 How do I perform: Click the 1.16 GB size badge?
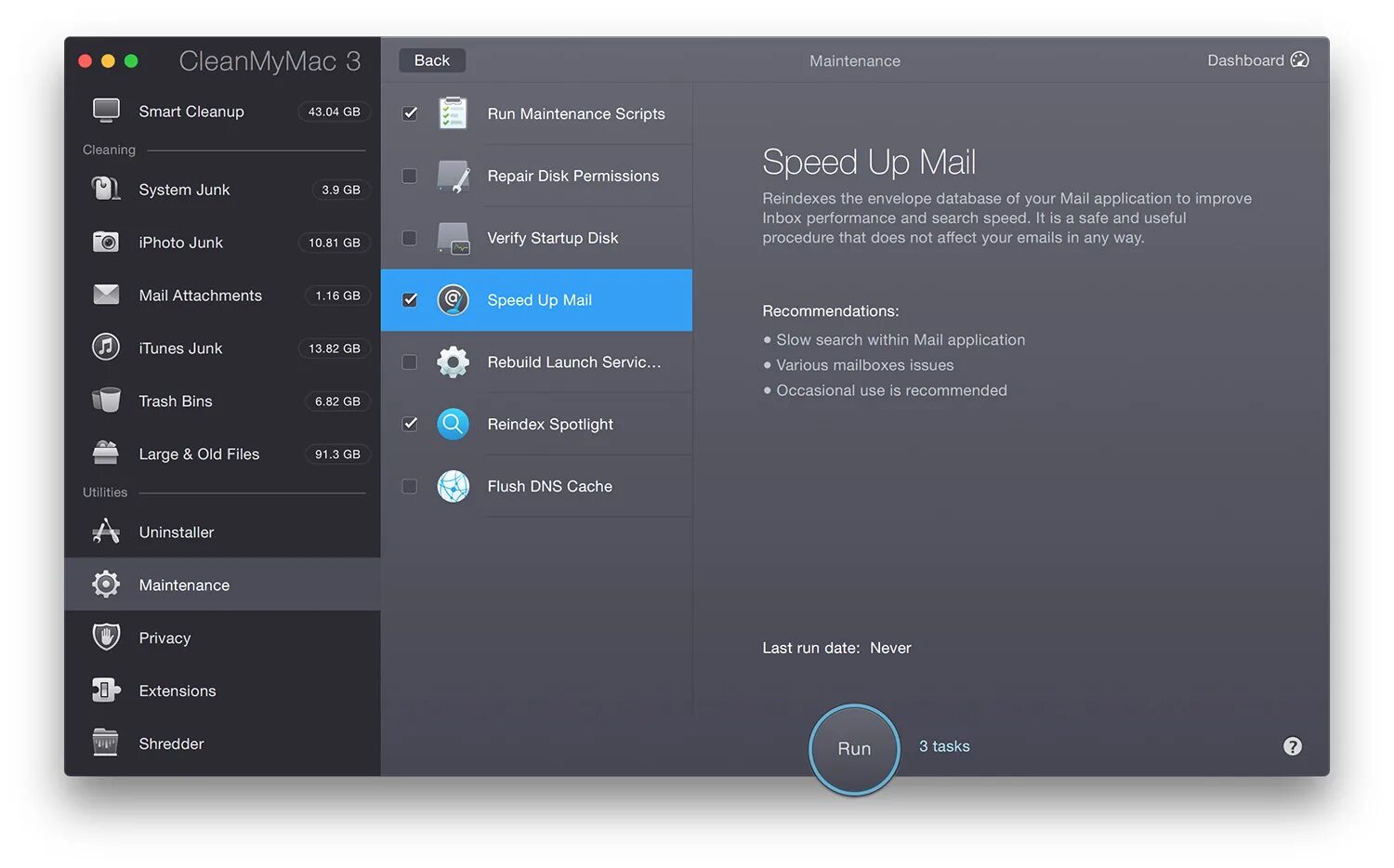tap(337, 296)
